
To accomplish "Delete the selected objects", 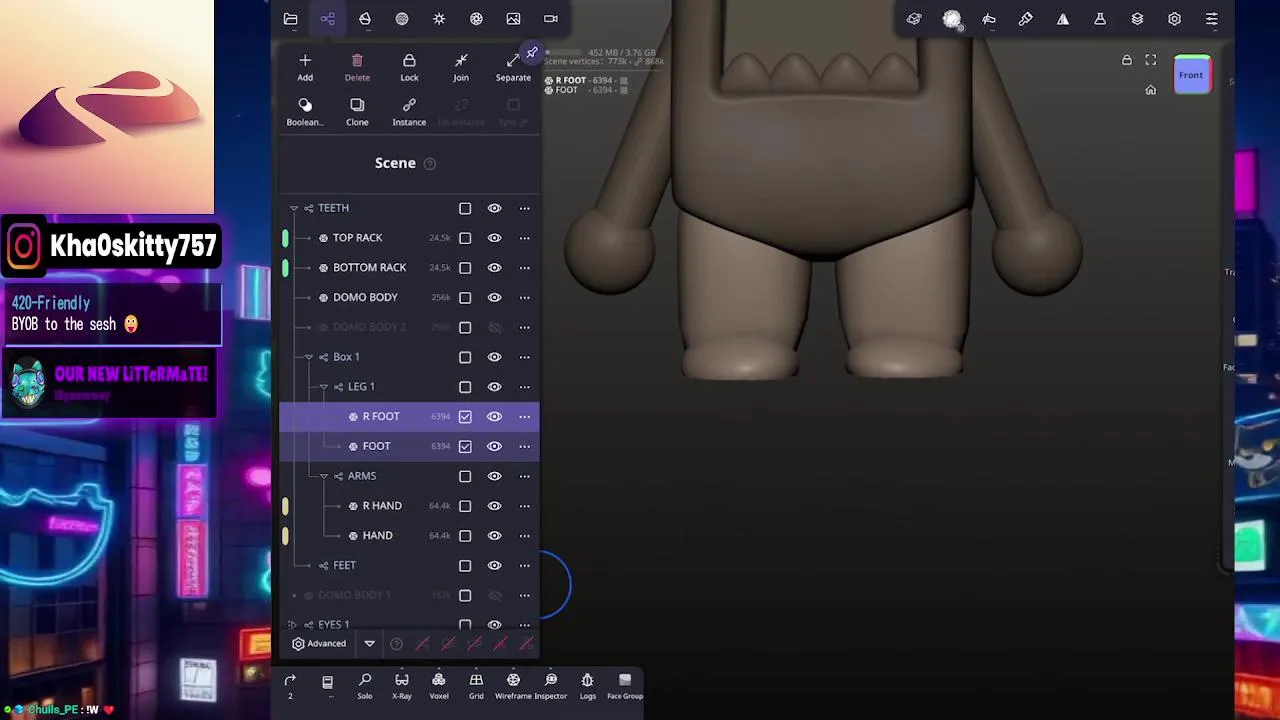I will pyautogui.click(x=357, y=67).
